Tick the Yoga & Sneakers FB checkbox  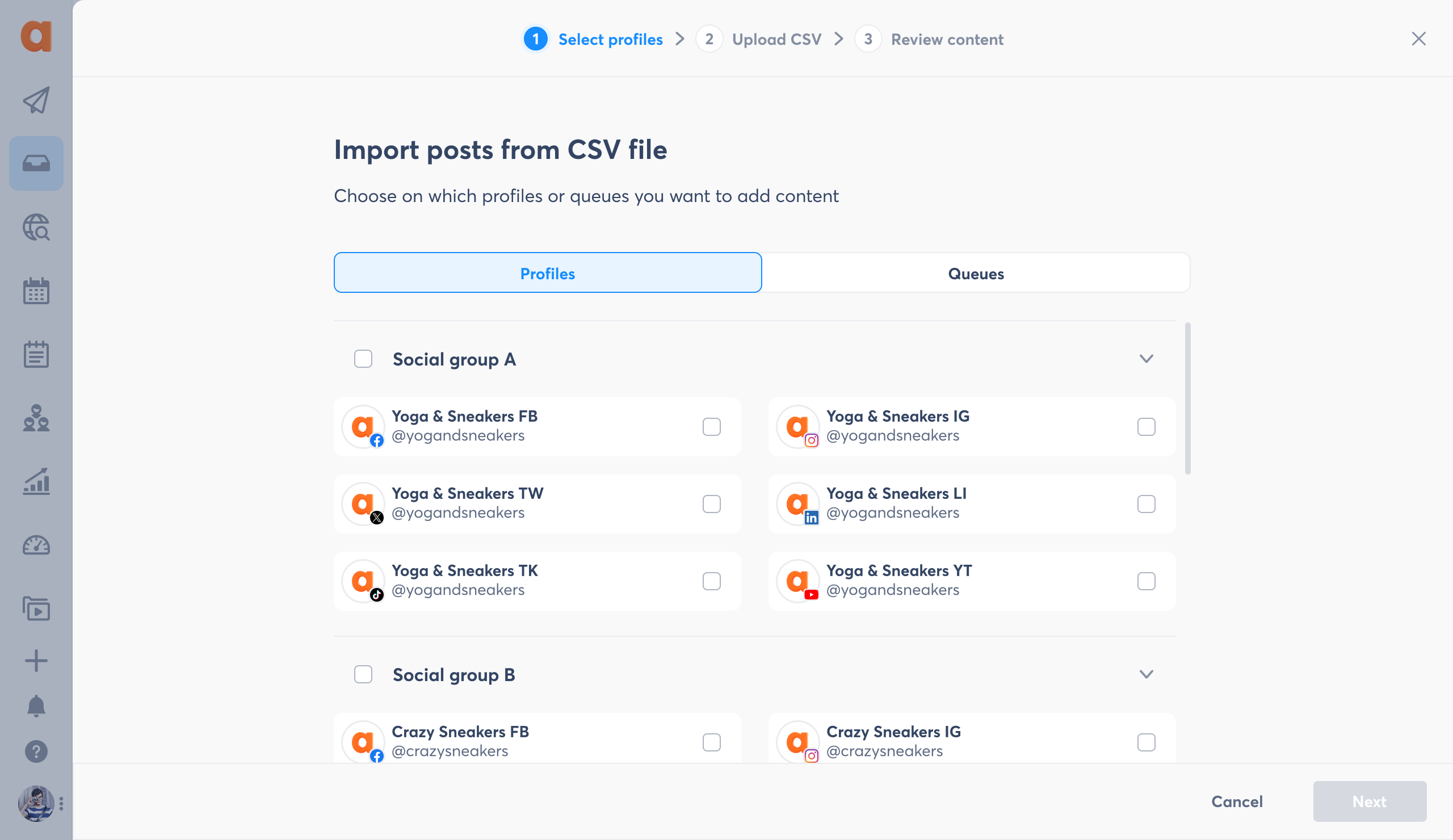712,427
